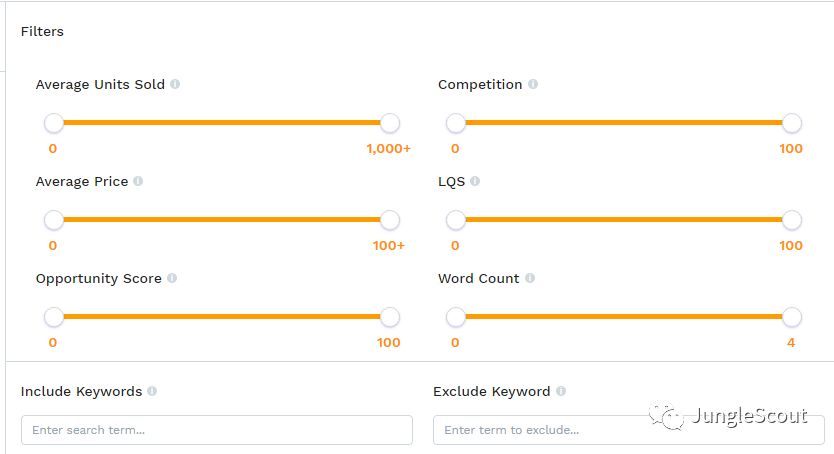Screen dimensions: 834x454
Task: Focus the Include Keywords search field
Action: click(216, 430)
